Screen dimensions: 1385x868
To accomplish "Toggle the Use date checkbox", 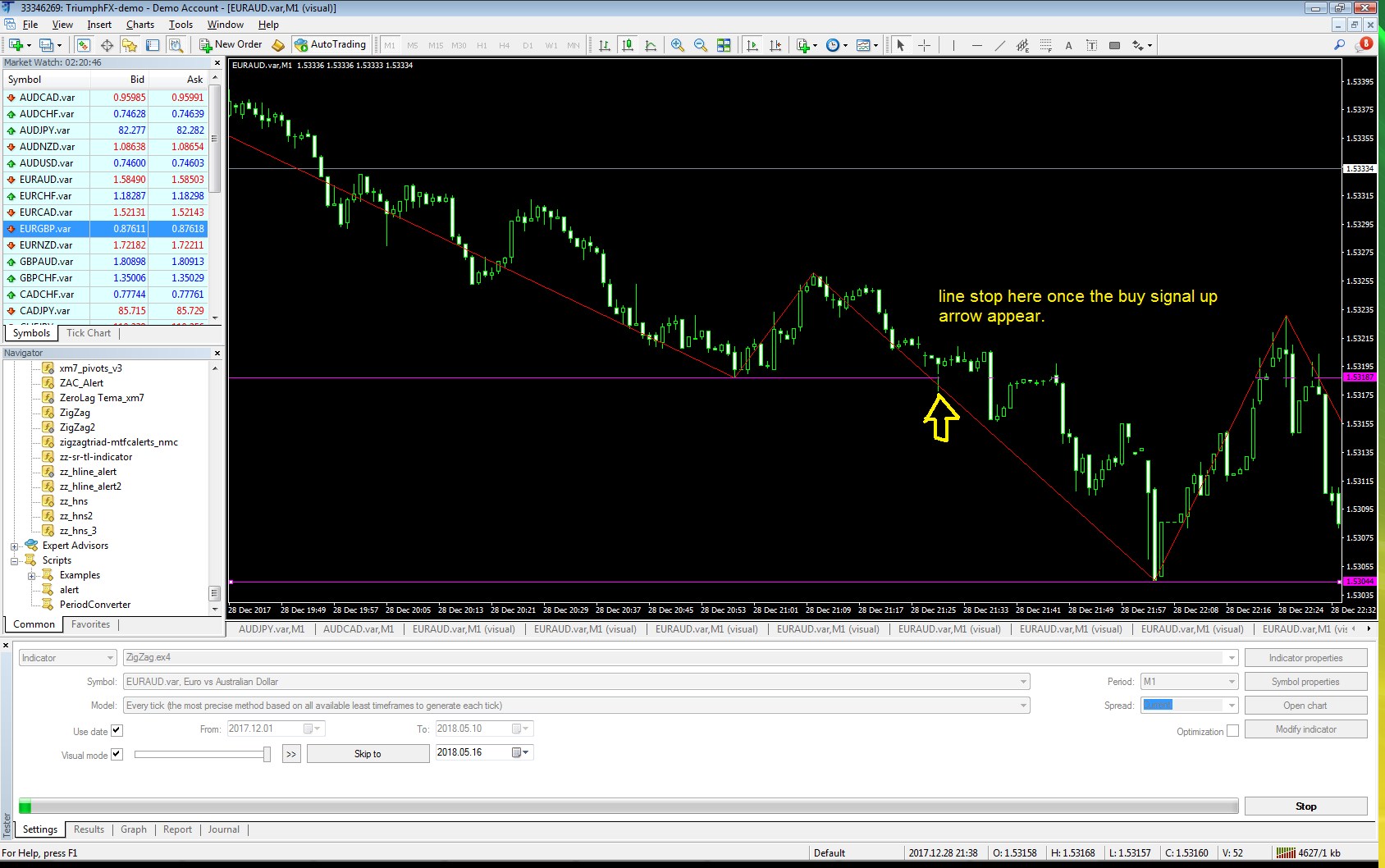I will tap(117, 730).
